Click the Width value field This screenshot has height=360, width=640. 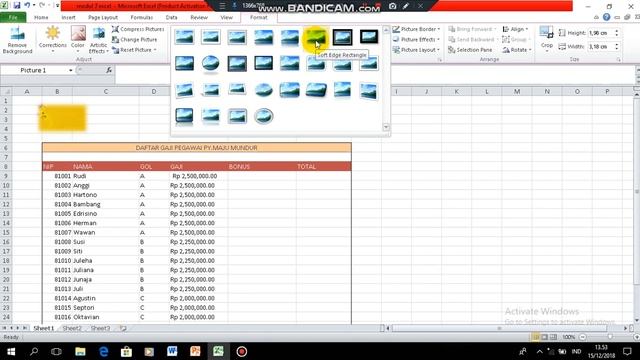(600, 47)
